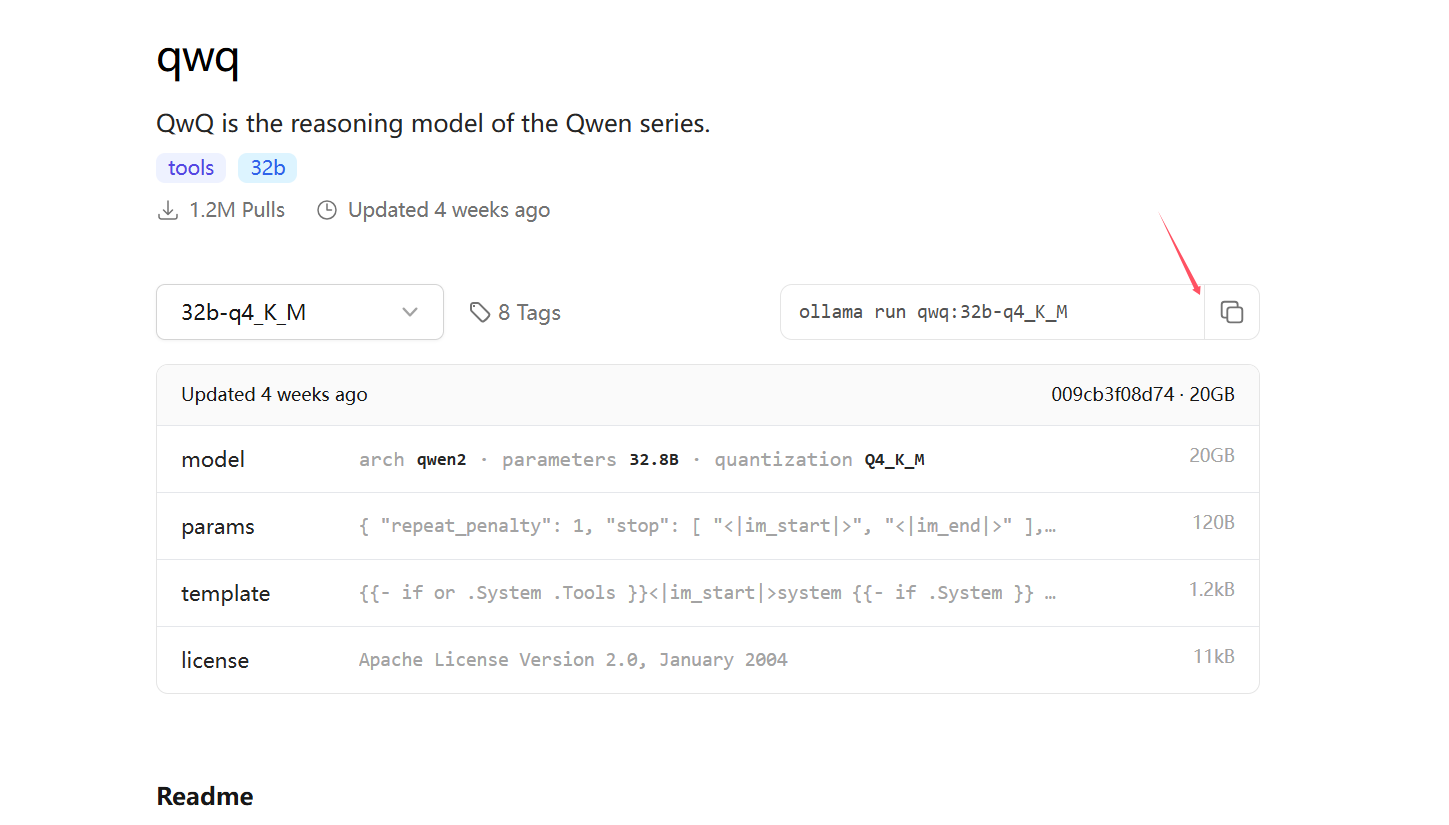The height and width of the screenshot is (825, 1449).
Task: Click the Readme heading
Action: pos(205,796)
